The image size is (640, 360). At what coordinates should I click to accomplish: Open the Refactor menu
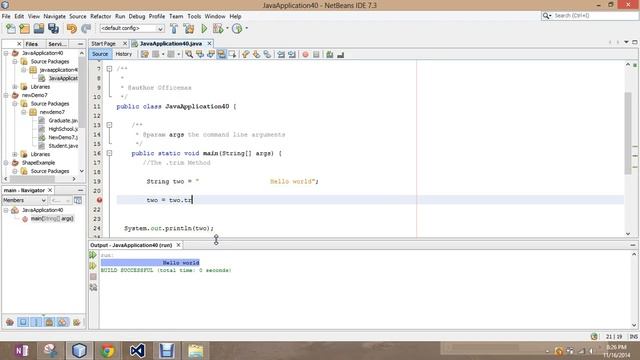100,16
